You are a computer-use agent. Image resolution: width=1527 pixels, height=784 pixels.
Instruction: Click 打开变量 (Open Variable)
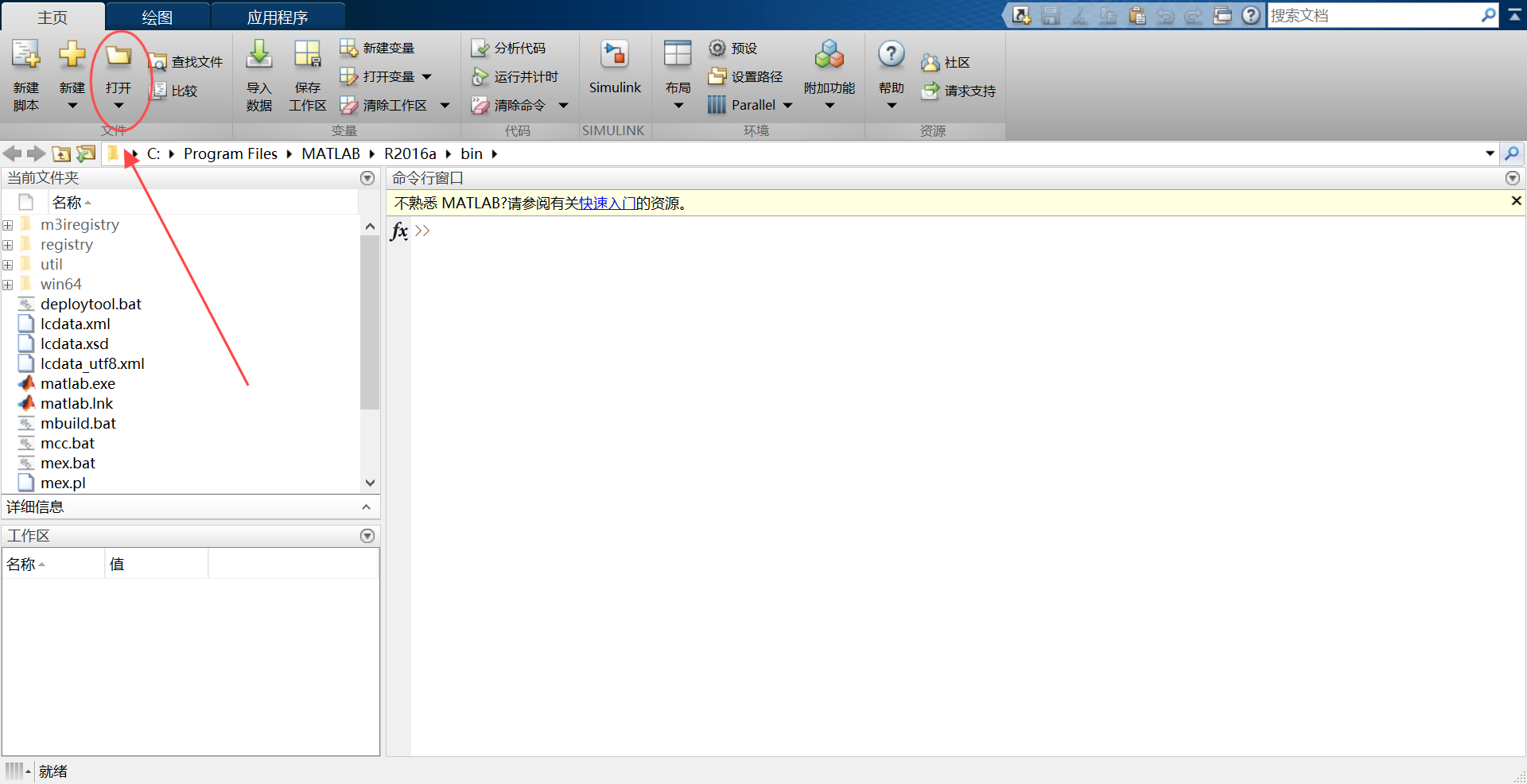click(378, 77)
